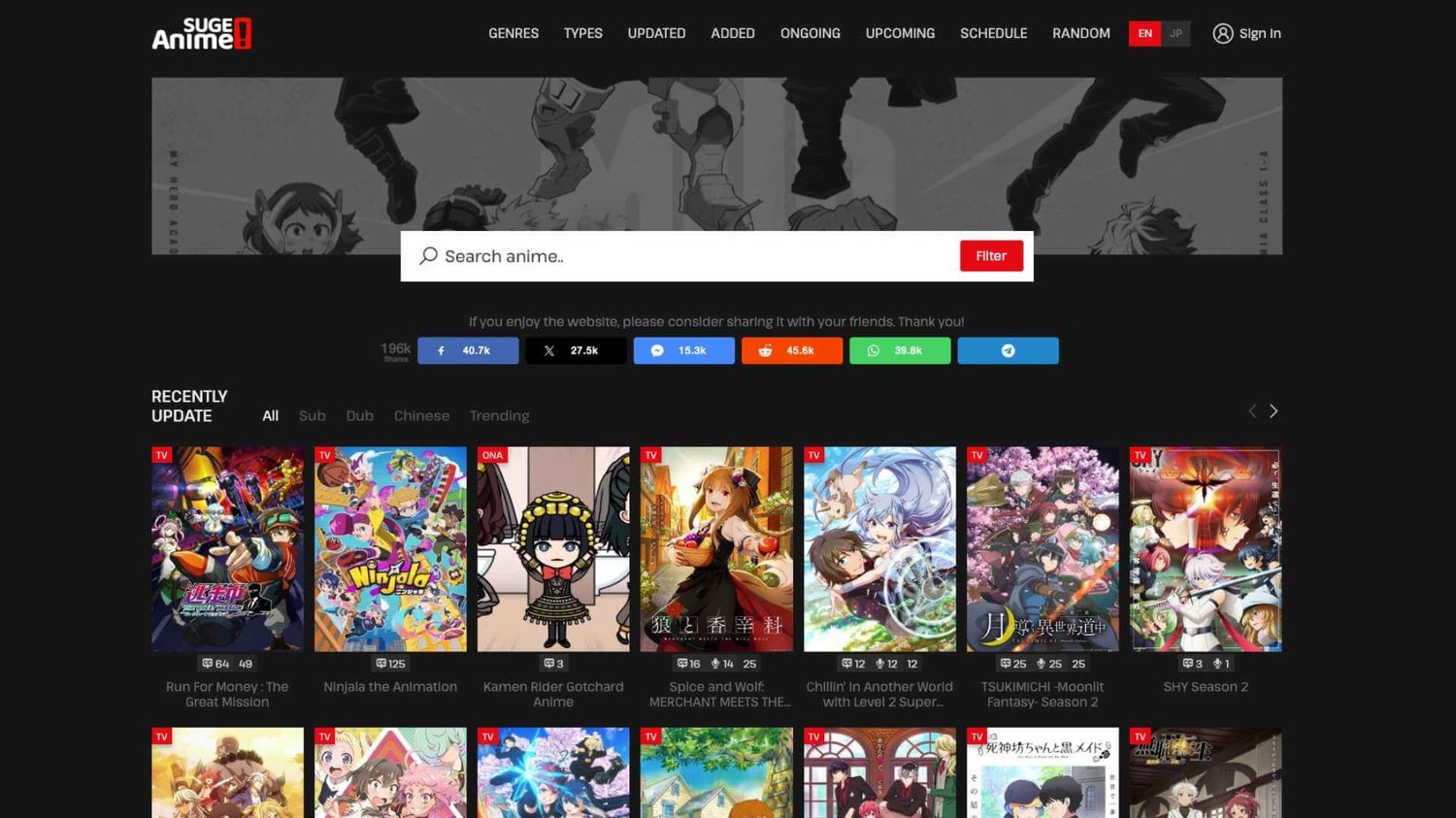
Task: Open the UPCOMING page
Action: pyautogui.click(x=901, y=33)
